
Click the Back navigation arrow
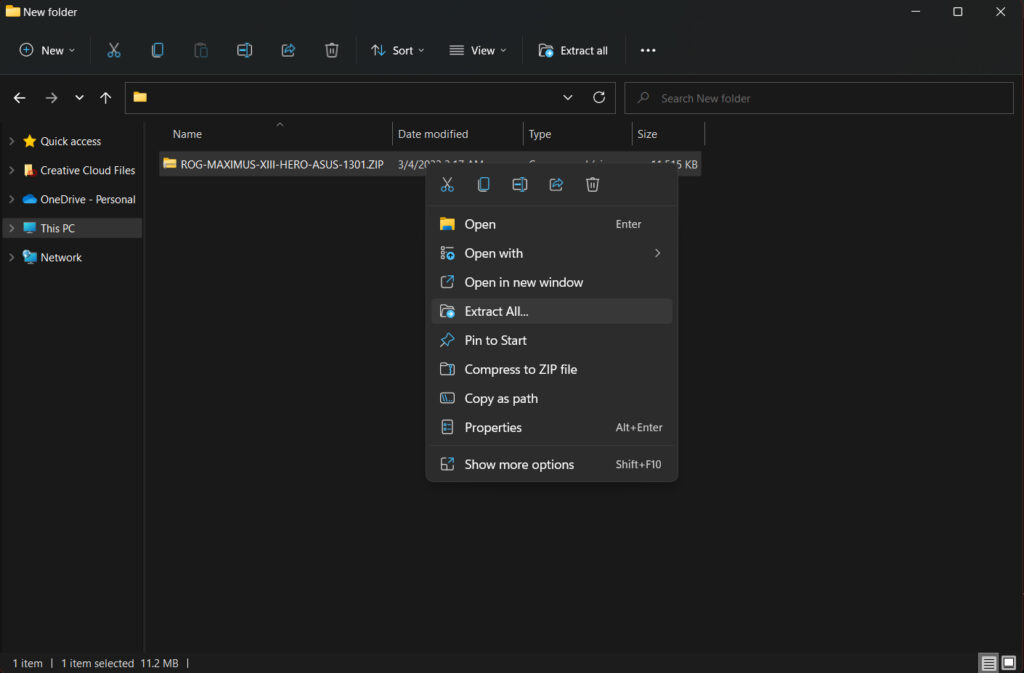tap(19, 98)
